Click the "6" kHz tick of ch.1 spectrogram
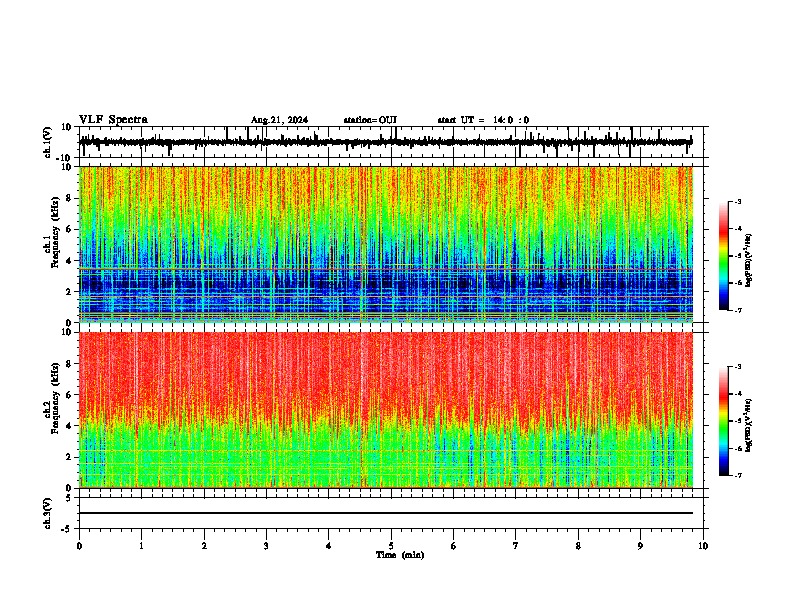792x612 pixels. (x=70, y=229)
